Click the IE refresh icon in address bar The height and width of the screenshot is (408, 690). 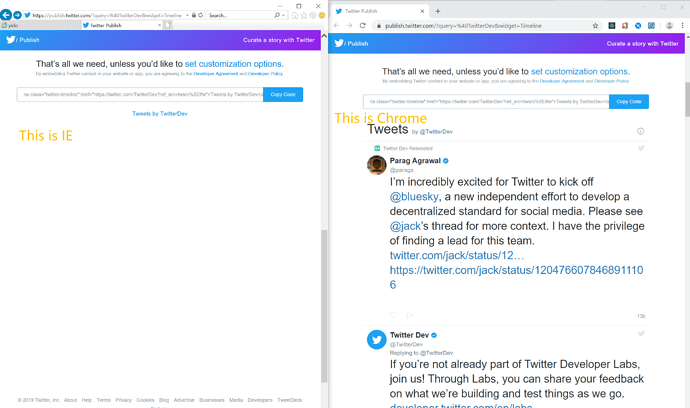pos(201,15)
